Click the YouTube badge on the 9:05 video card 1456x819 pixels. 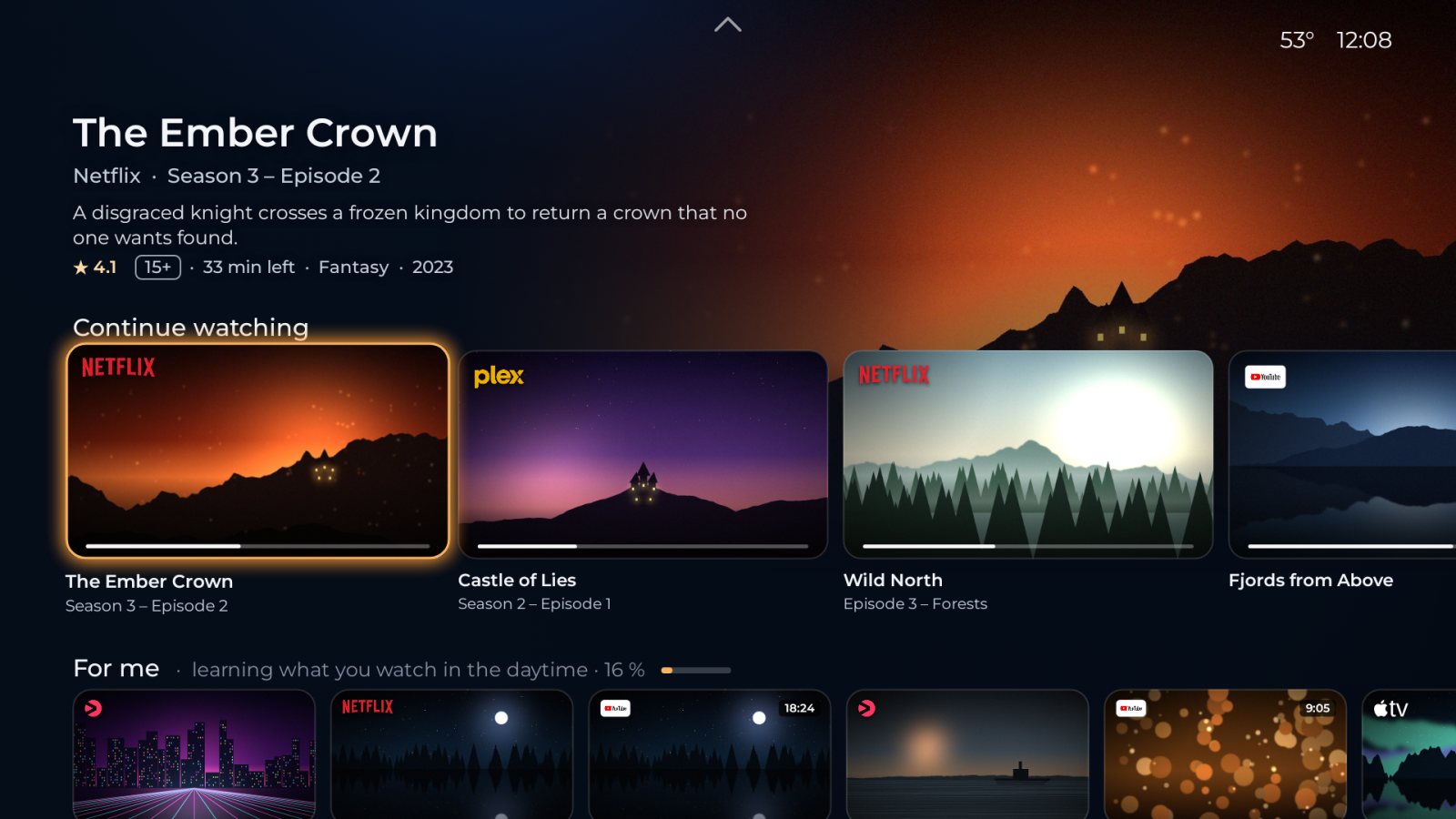pyautogui.click(x=1131, y=708)
